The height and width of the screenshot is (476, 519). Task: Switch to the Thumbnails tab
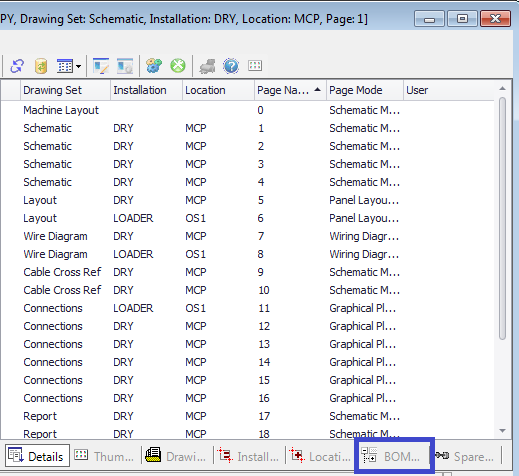[x=105, y=456]
